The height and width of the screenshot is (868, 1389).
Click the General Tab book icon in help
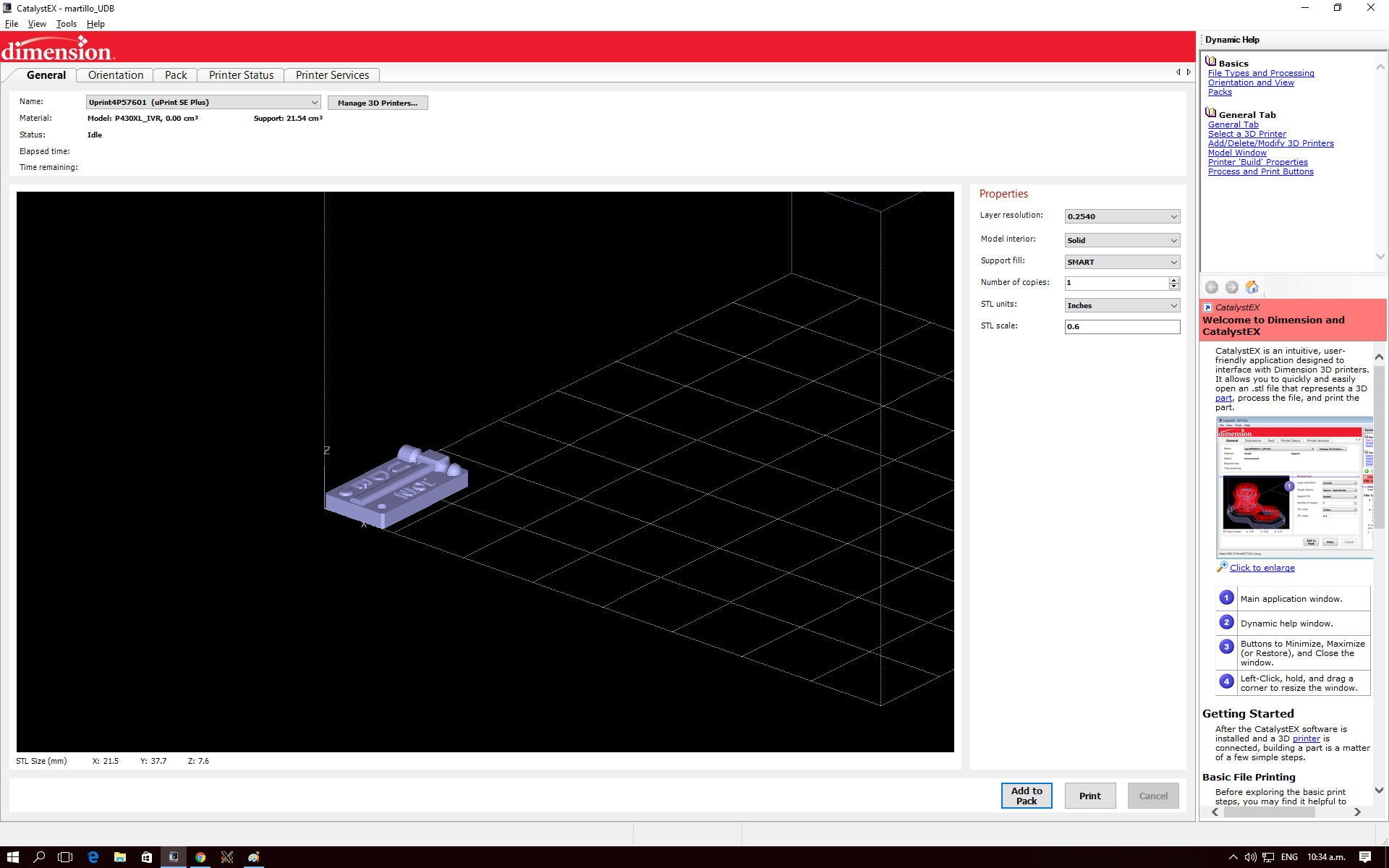(x=1210, y=113)
